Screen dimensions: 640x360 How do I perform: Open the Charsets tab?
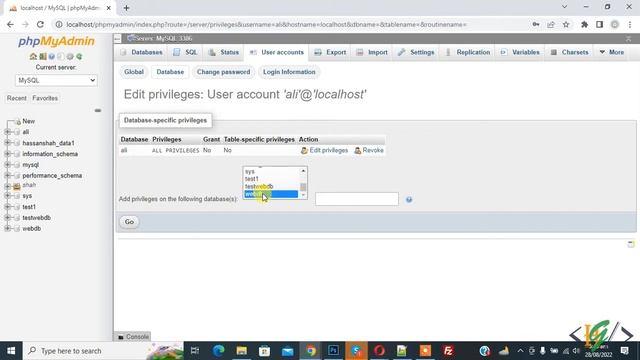tap(570, 52)
